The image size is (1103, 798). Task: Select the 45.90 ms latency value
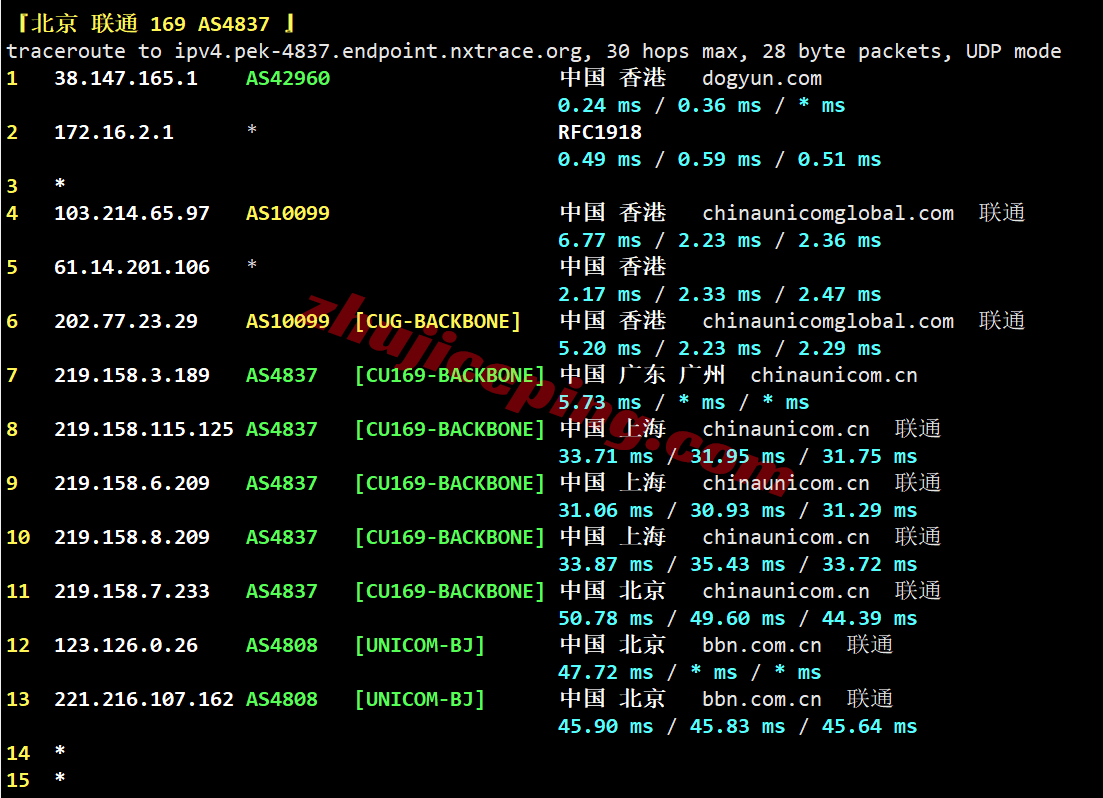[606, 726]
